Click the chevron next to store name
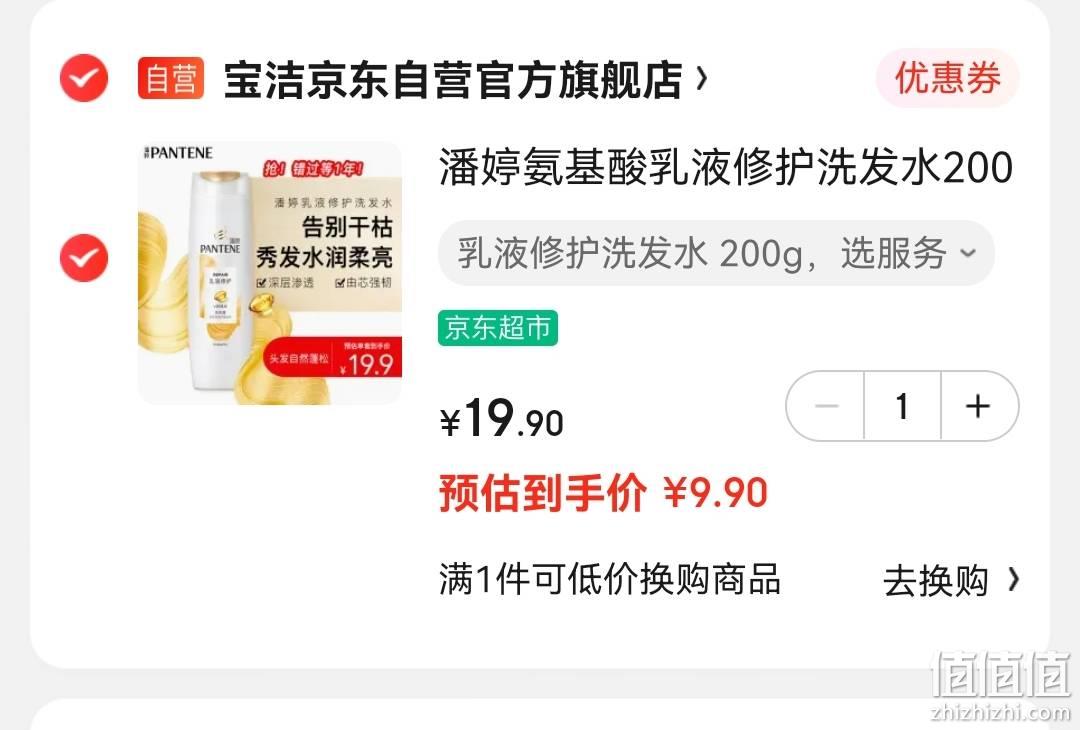The image size is (1080, 730). coord(701,79)
